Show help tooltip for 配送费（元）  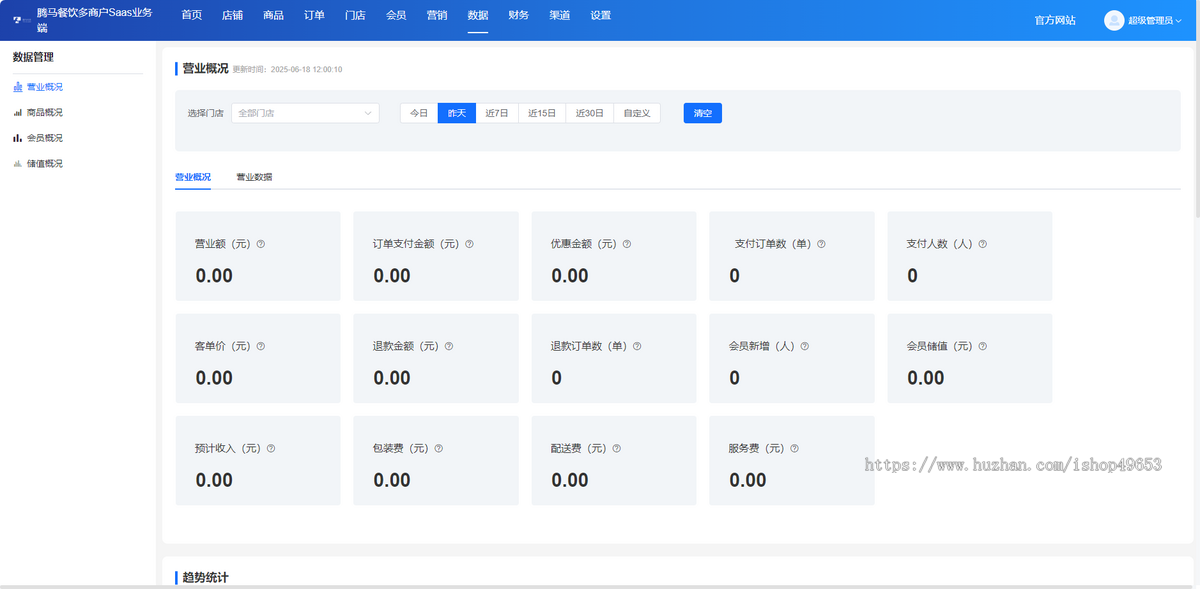(617, 449)
